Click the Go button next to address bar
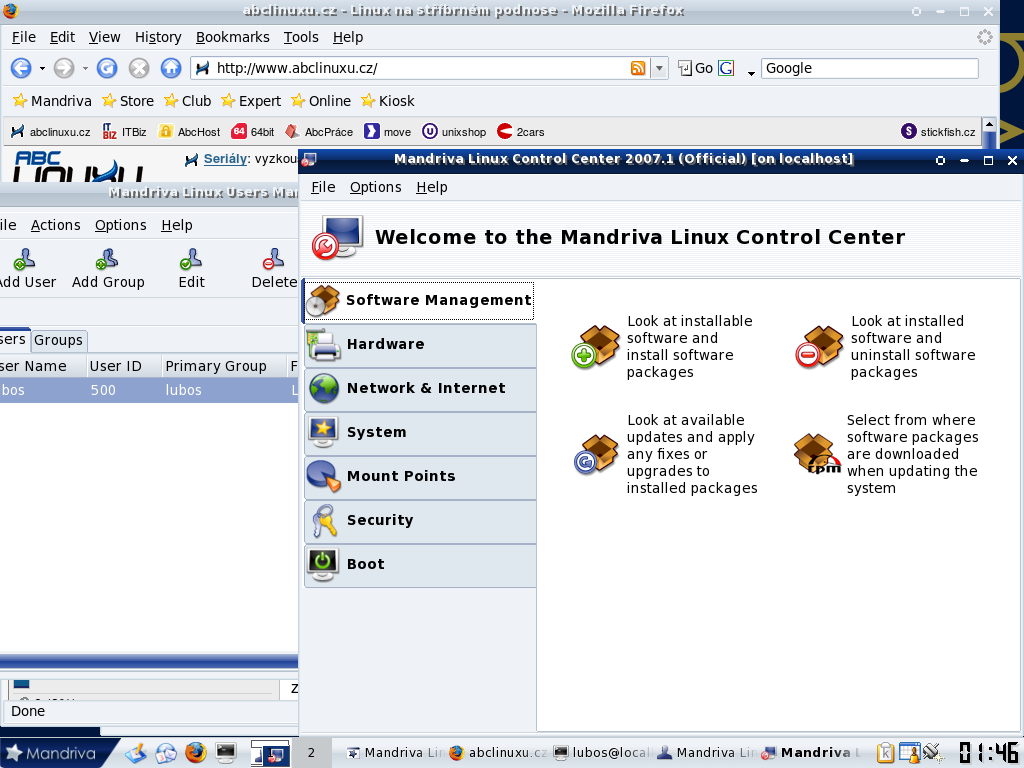This screenshot has width=1024, height=768. point(696,68)
